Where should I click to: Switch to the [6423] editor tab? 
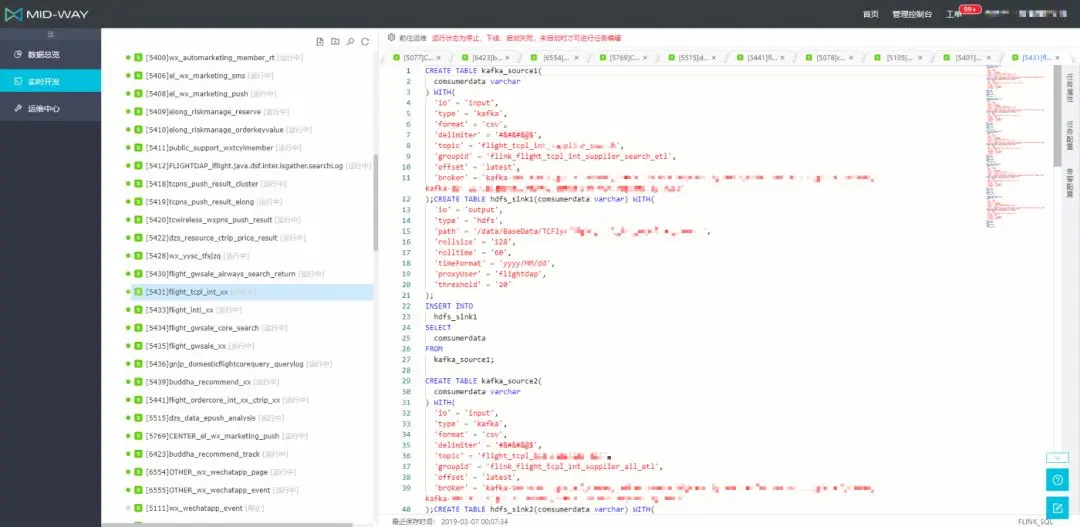pos(486,58)
